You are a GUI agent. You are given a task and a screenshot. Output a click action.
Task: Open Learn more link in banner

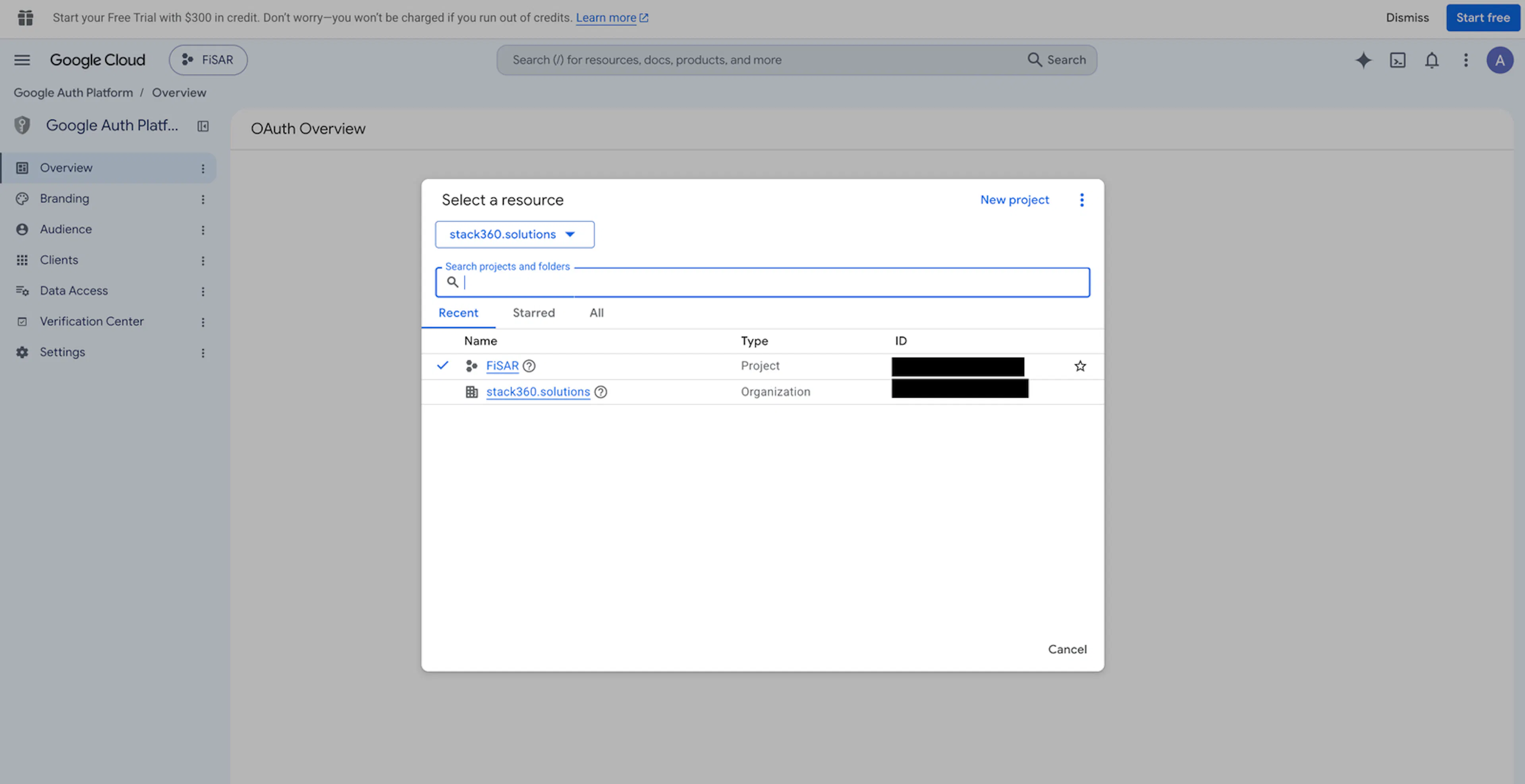point(612,18)
